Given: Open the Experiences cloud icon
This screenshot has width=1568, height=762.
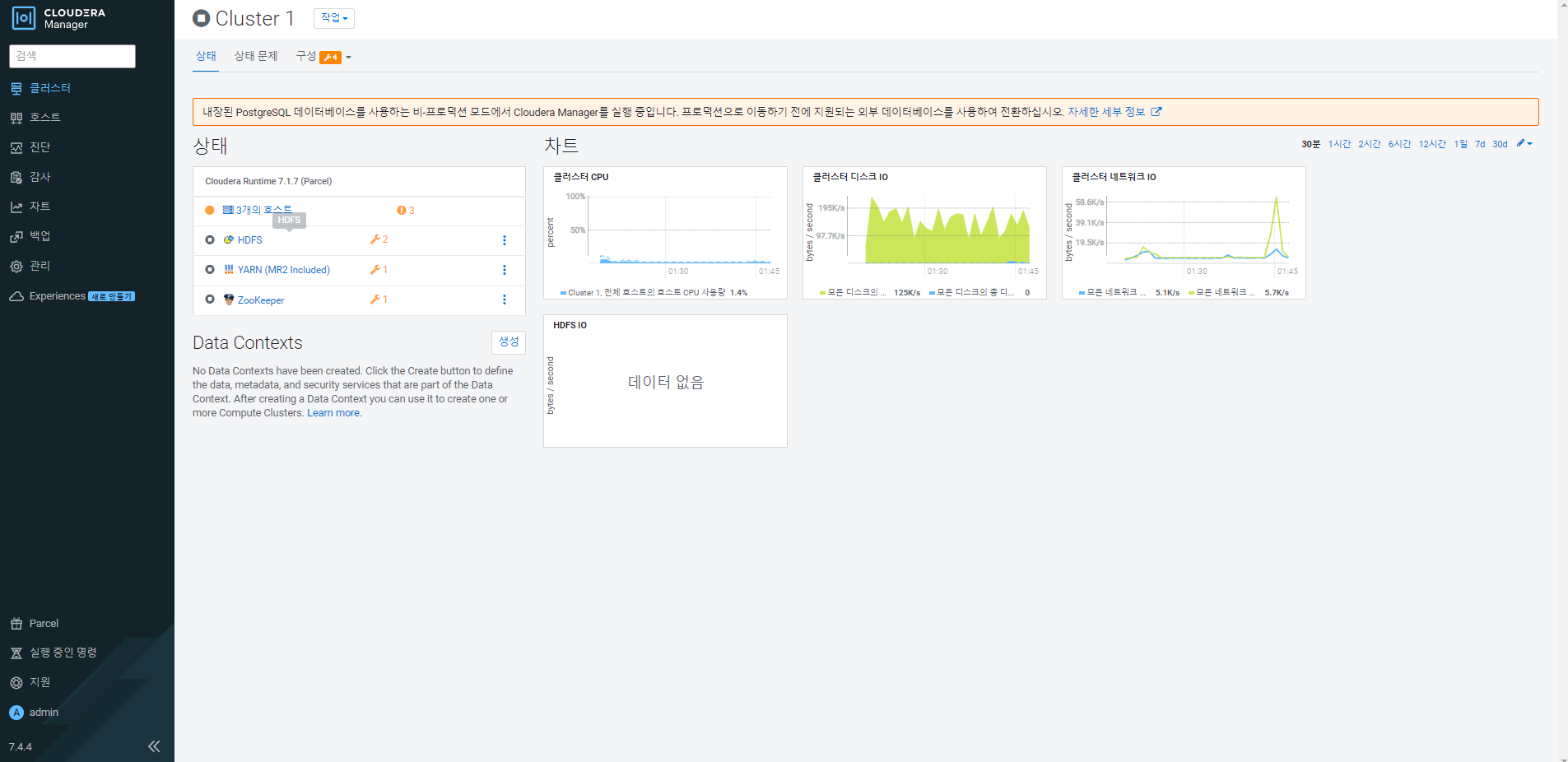Looking at the screenshot, I should 16,296.
